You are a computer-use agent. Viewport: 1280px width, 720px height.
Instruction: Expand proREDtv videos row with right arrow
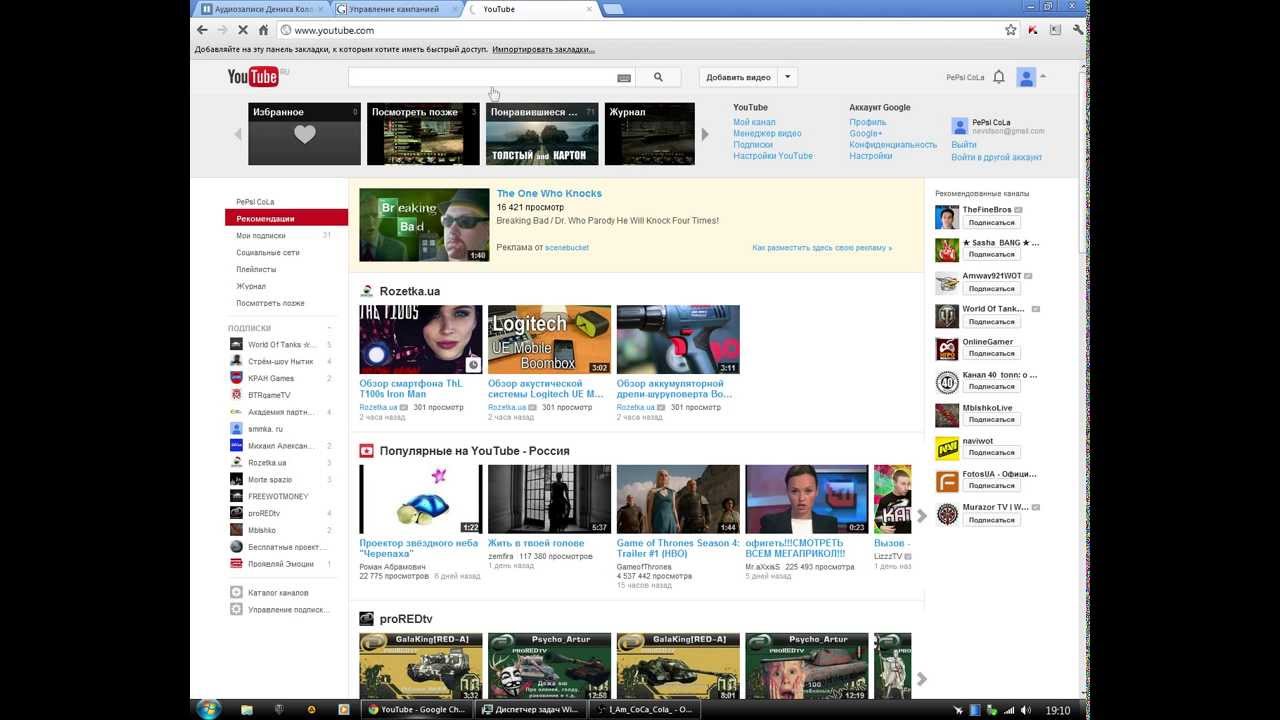(x=922, y=679)
